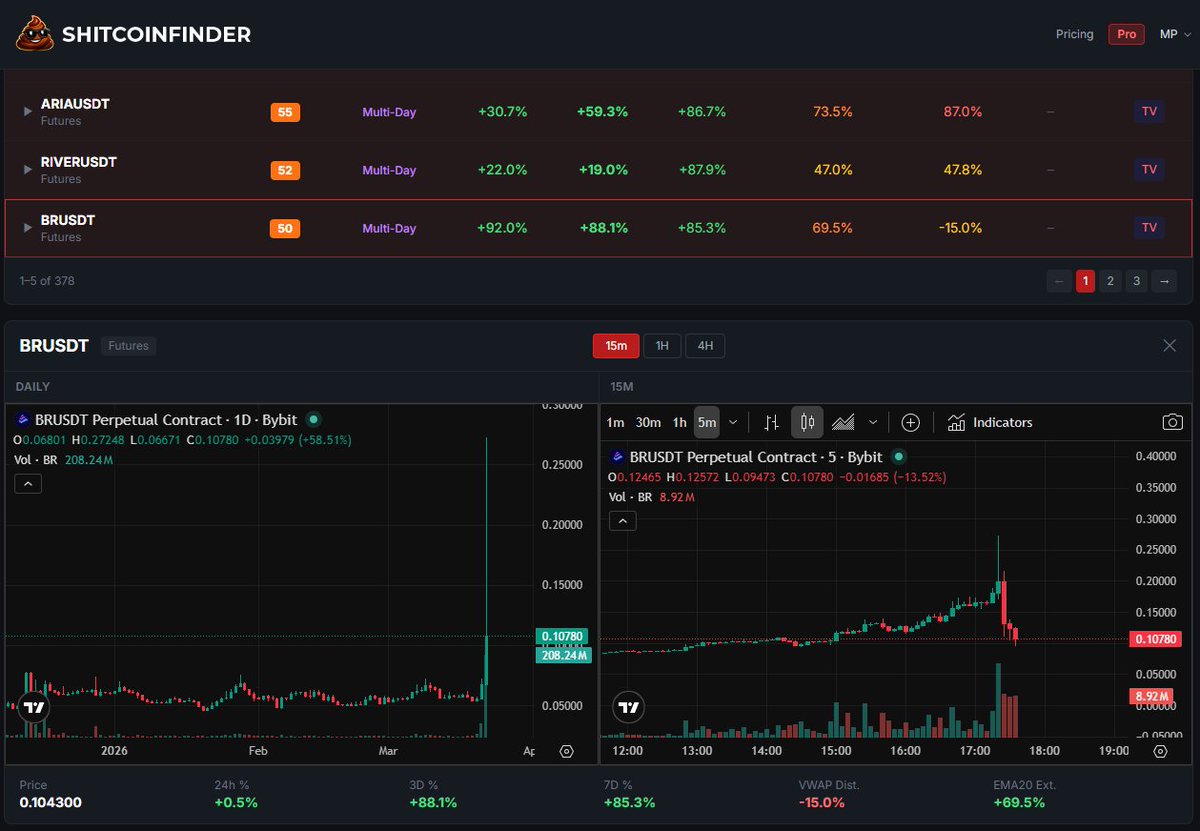Take a chart snapshot with the camera icon
The image size is (1200, 831).
point(1172,422)
